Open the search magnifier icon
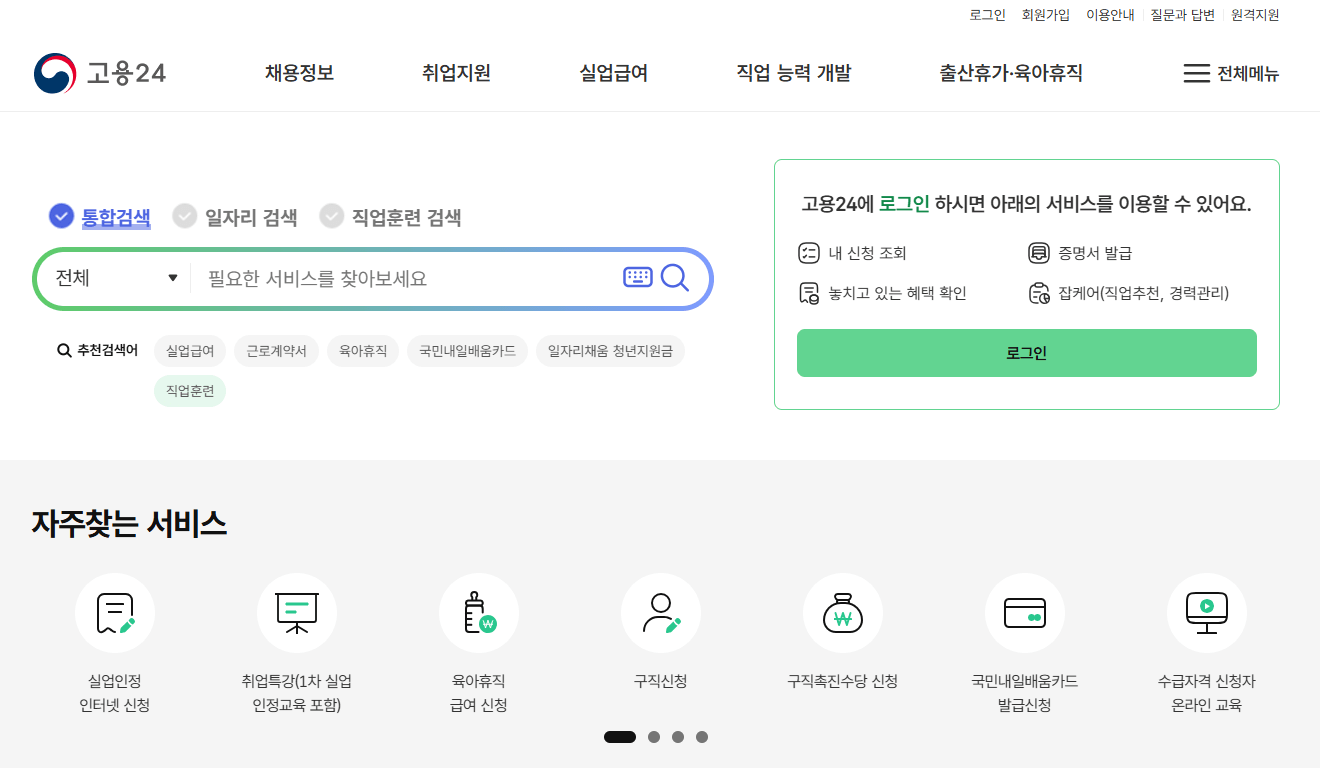 (674, 278)
